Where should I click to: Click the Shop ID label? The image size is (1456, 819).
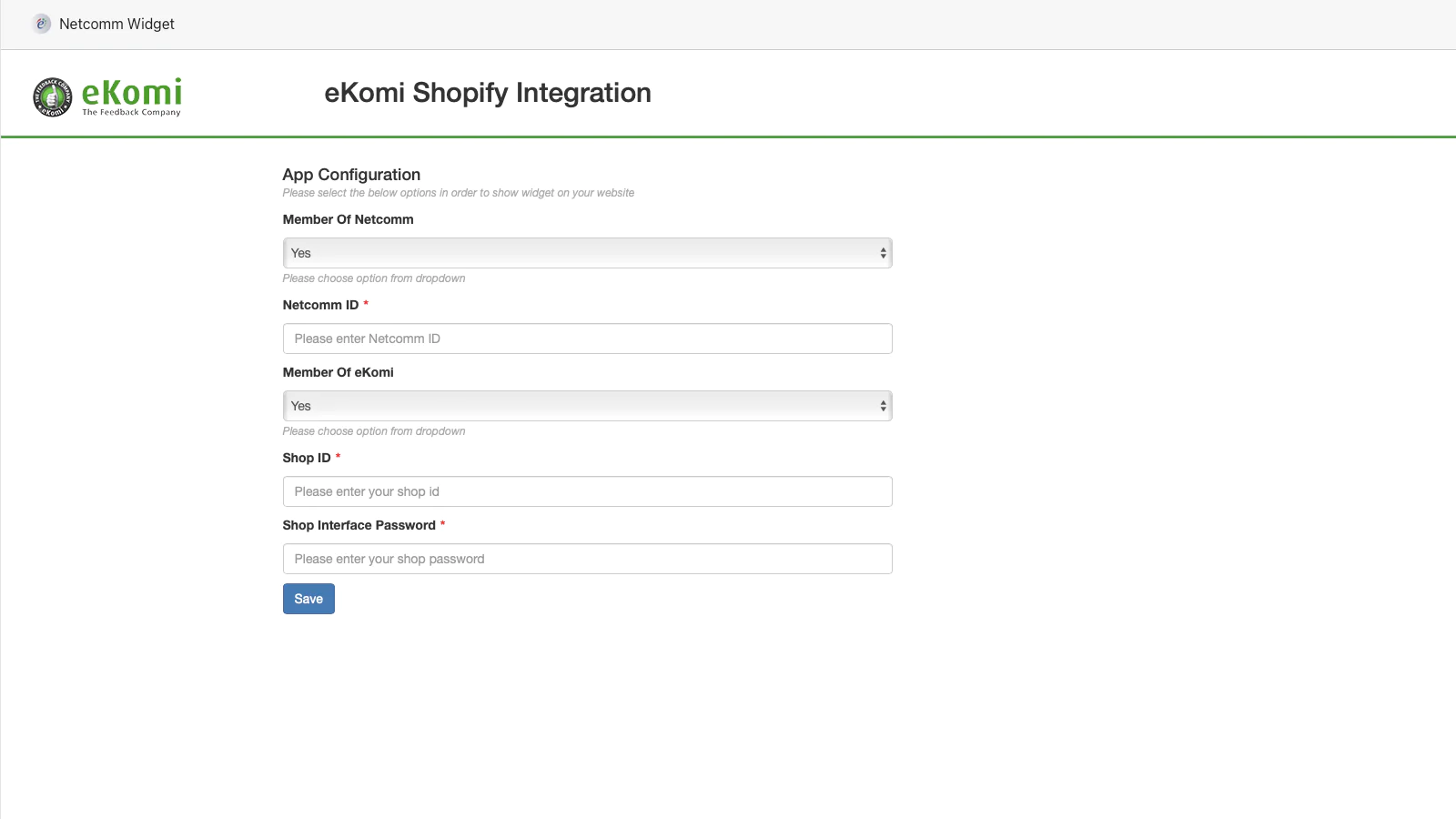coord(307,458)
